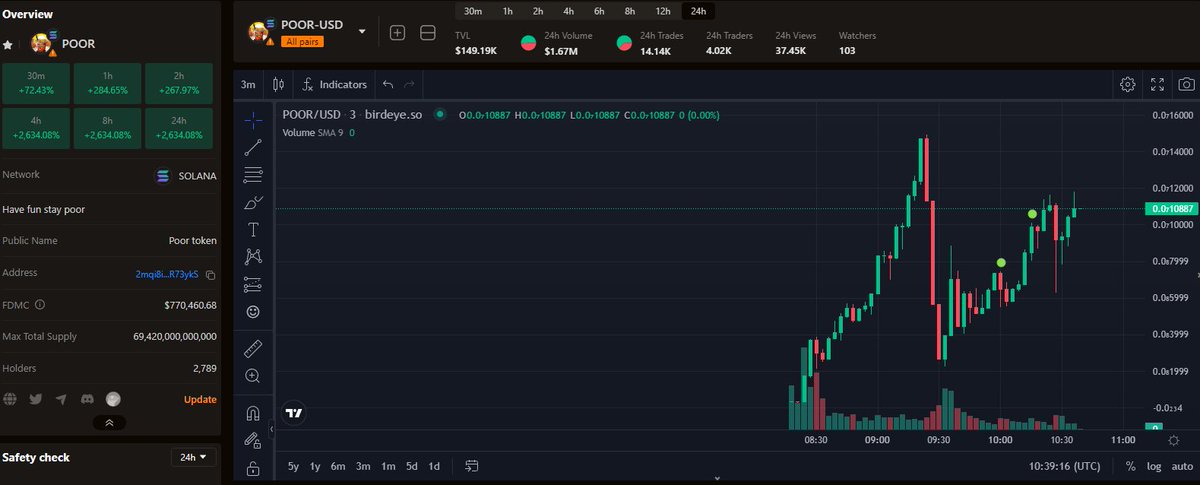Screen dimensions: 1200x485
Task: Select the 8h stats timeframe tab
Action: point(629,11)
